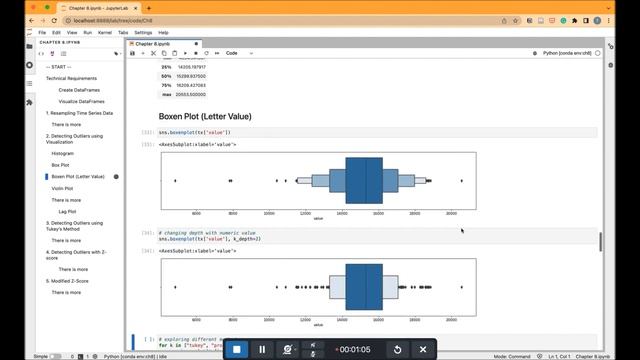Click the sns.boxenplot code cell 33

[377, 132]
